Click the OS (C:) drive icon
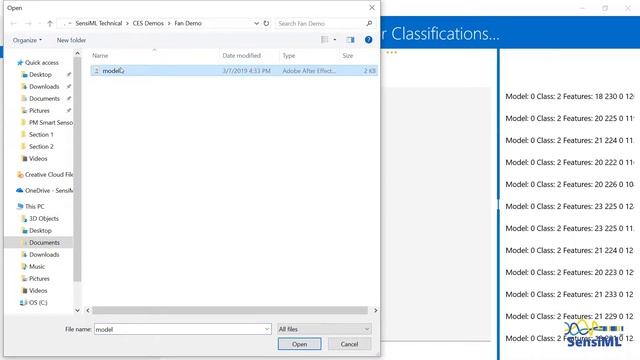 click(23, 302)
